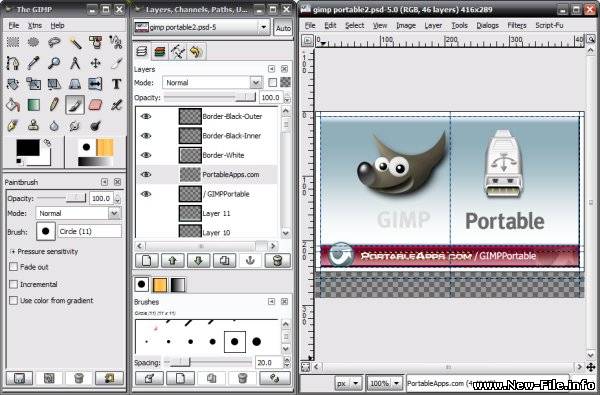Click the Refresh brushes button
Image resolution: width=600 pixels, height=395 pixels.
(x=275, y=378)
